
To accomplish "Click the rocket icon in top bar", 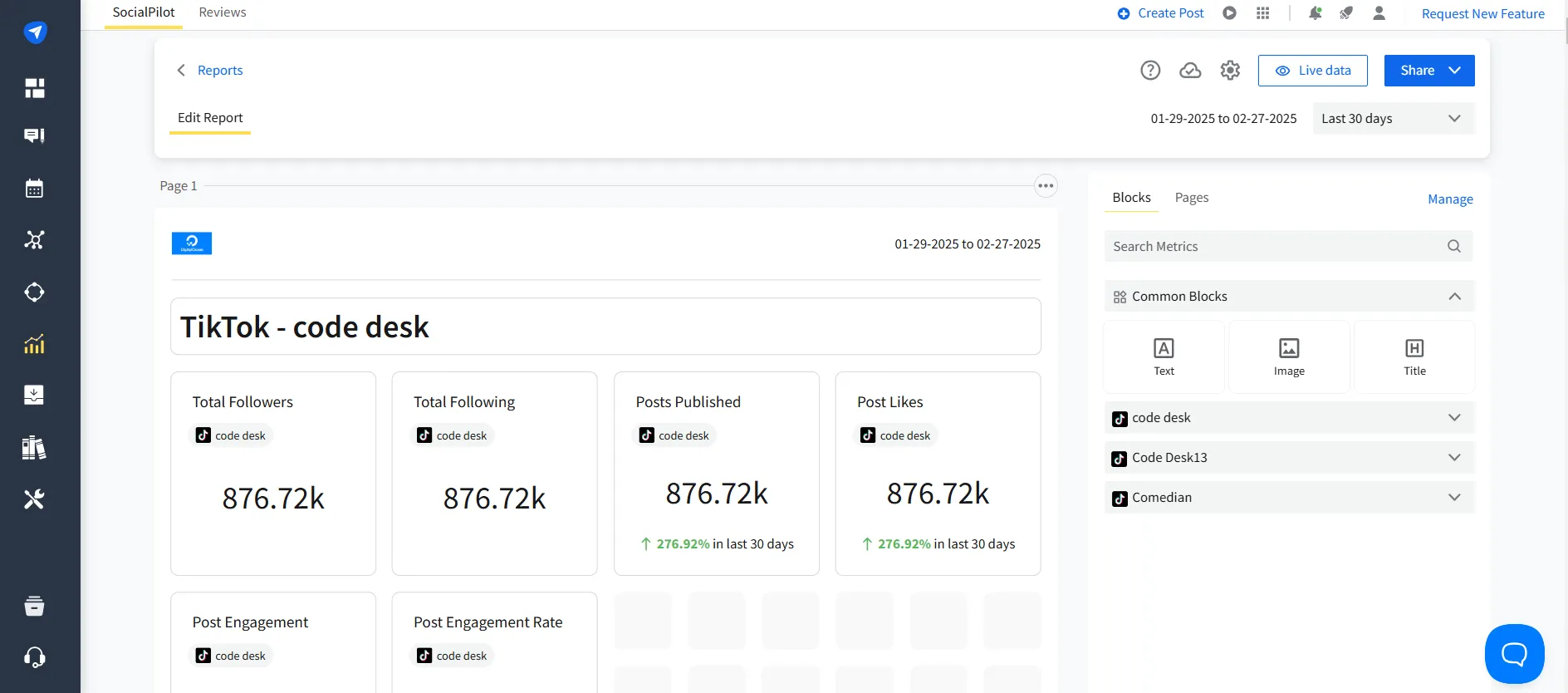I will (1346, 13).
